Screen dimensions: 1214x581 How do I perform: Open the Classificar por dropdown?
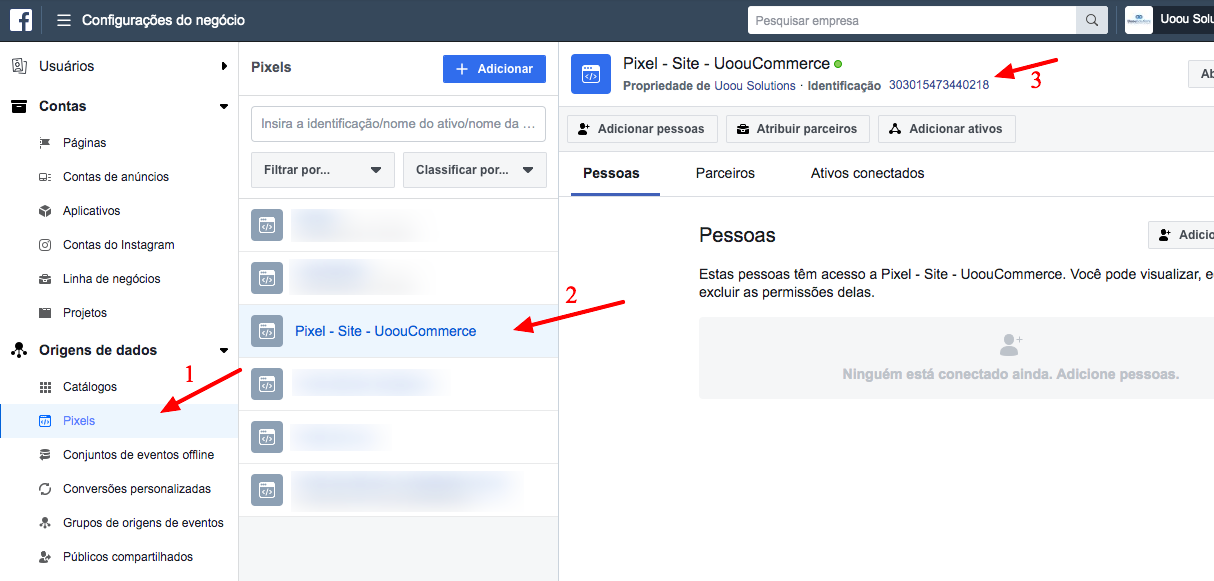pos(475,170)
